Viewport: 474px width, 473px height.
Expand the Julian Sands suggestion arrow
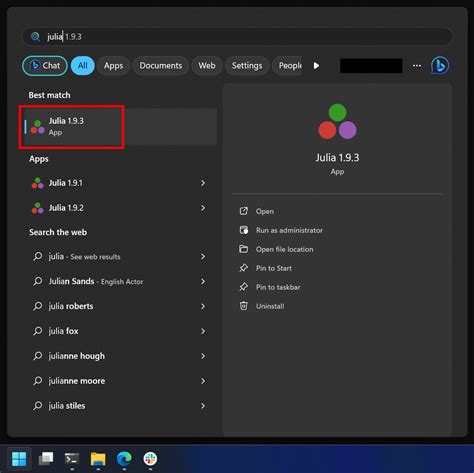point(203,281)
